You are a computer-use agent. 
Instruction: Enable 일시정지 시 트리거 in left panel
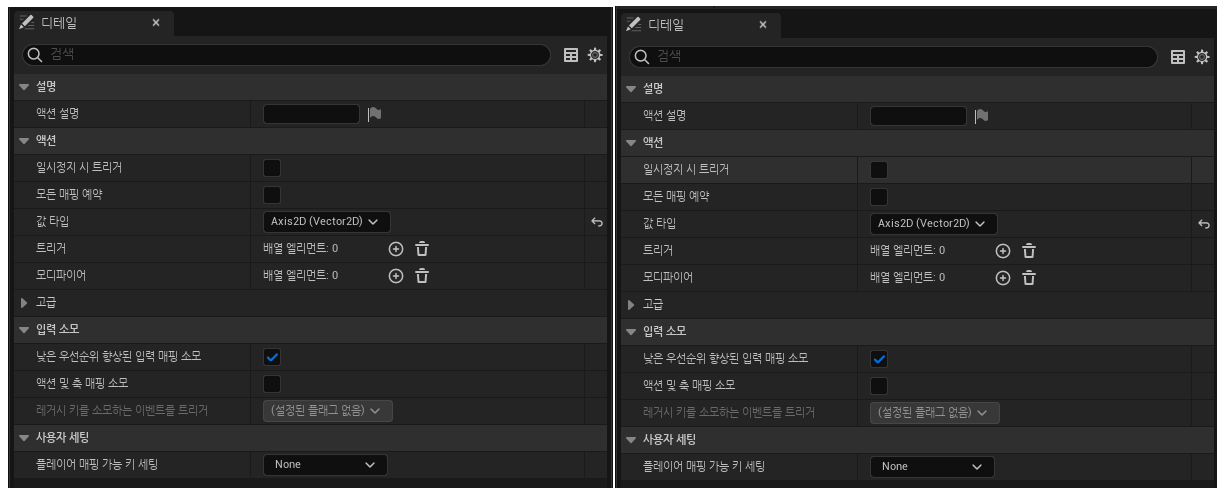[272, 168]
